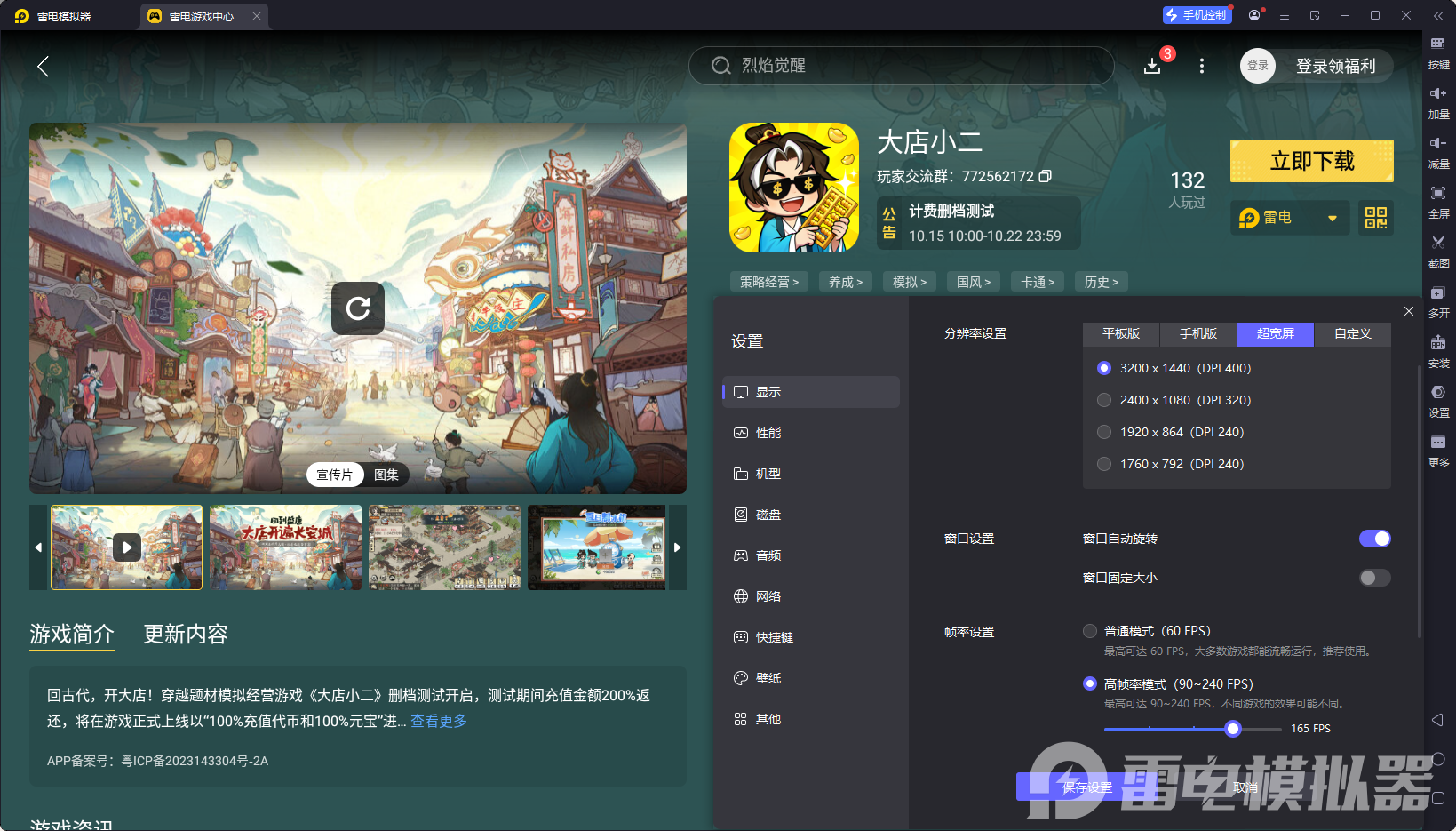1456x831 pixels.
Task: Open the account icon in the title bar
Action: click(1254, 15)
